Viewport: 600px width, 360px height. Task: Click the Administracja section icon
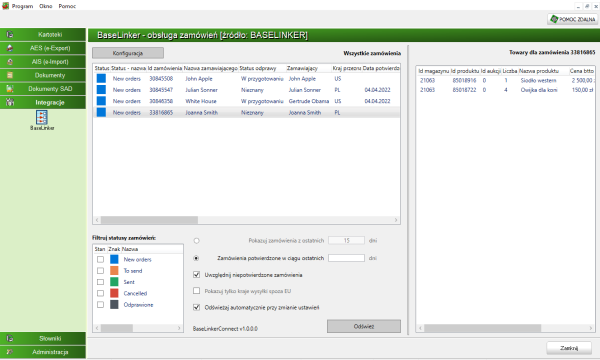(x=10, y=352)
